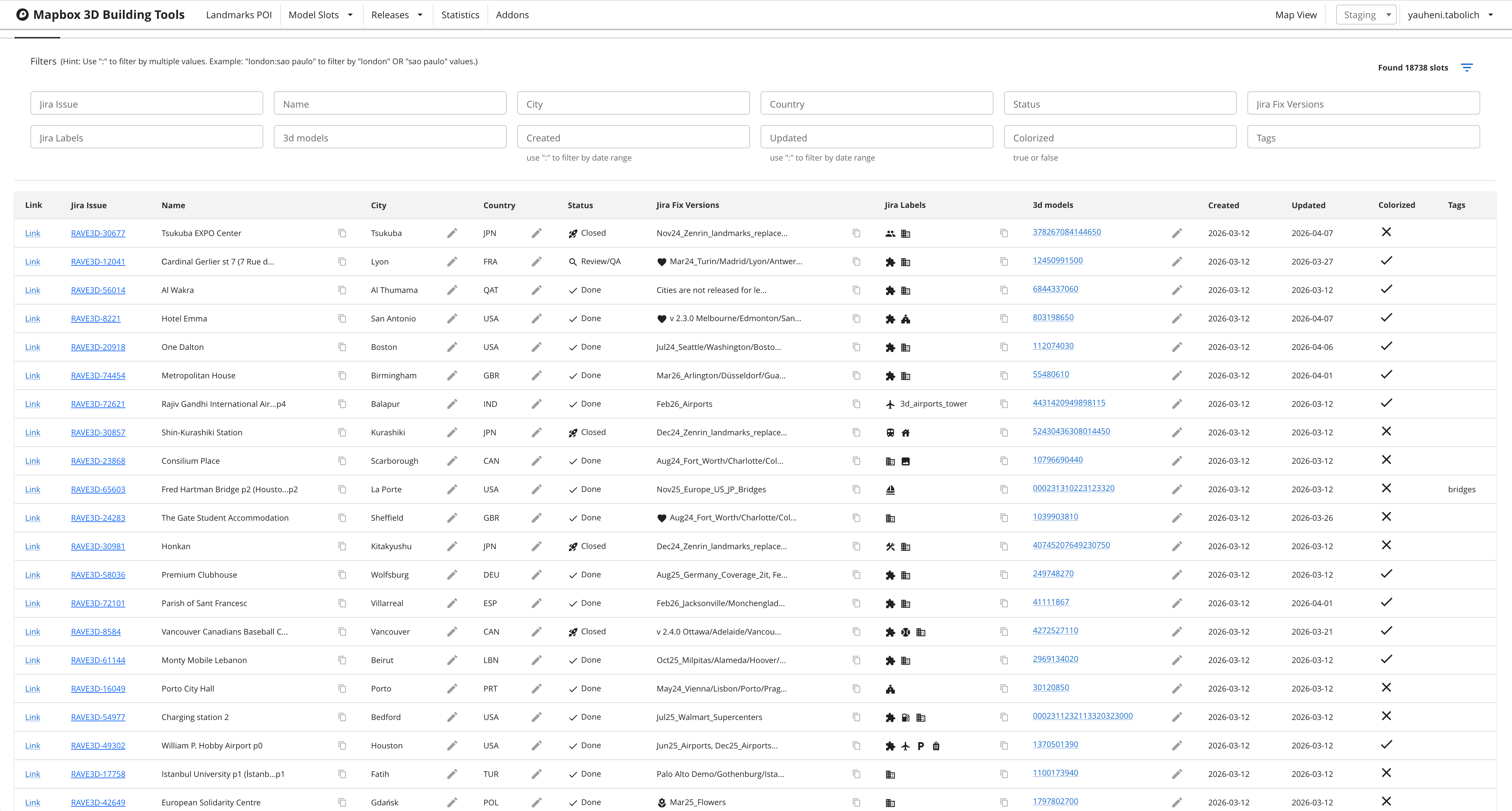Toggle colorized X for Tsukuba EXPO Center
Image resolution: width=1512 pixels, height=811 pixels.
tap(1386, 232)
